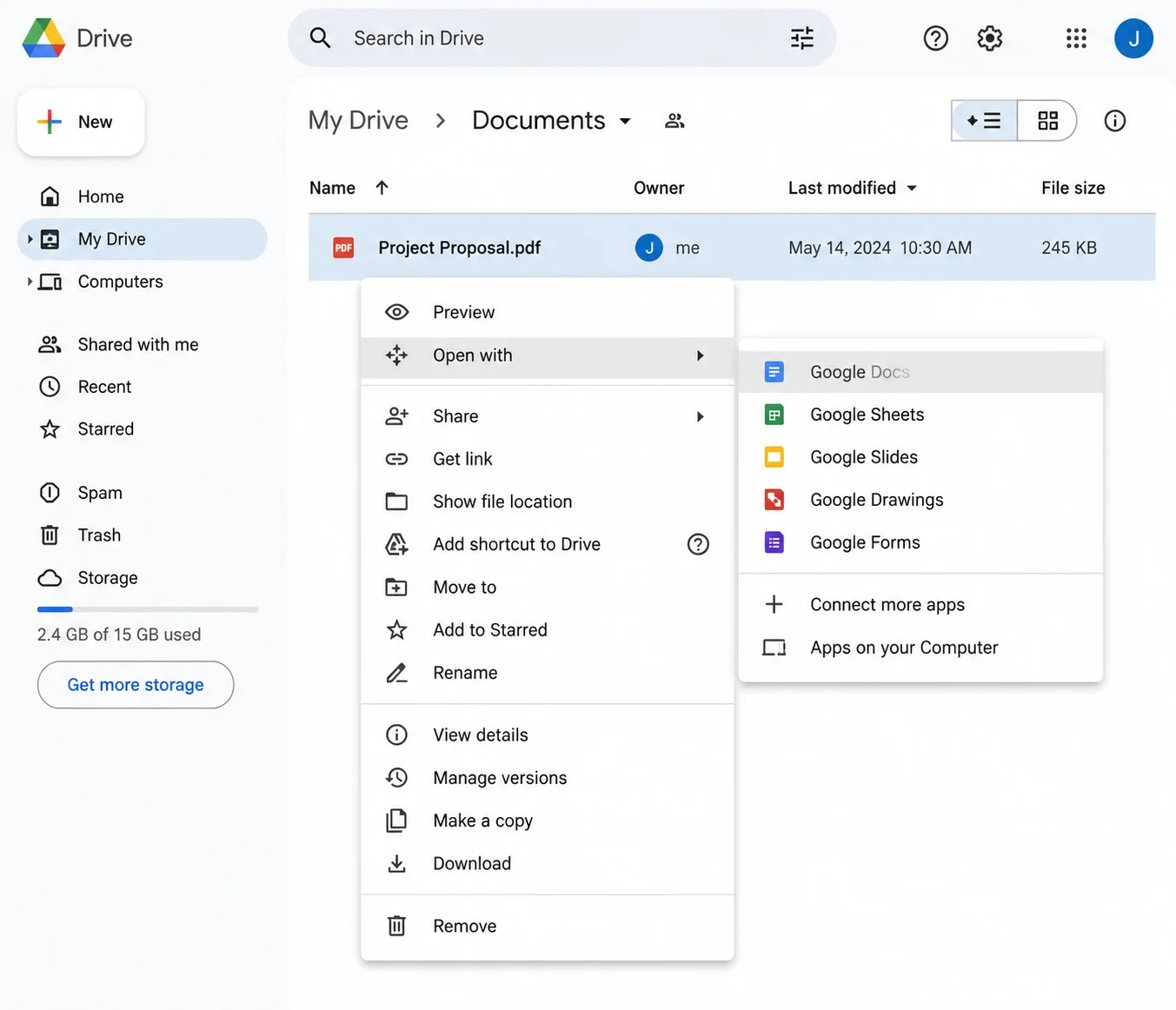Choose Show file location in context menu

(548, 502)
